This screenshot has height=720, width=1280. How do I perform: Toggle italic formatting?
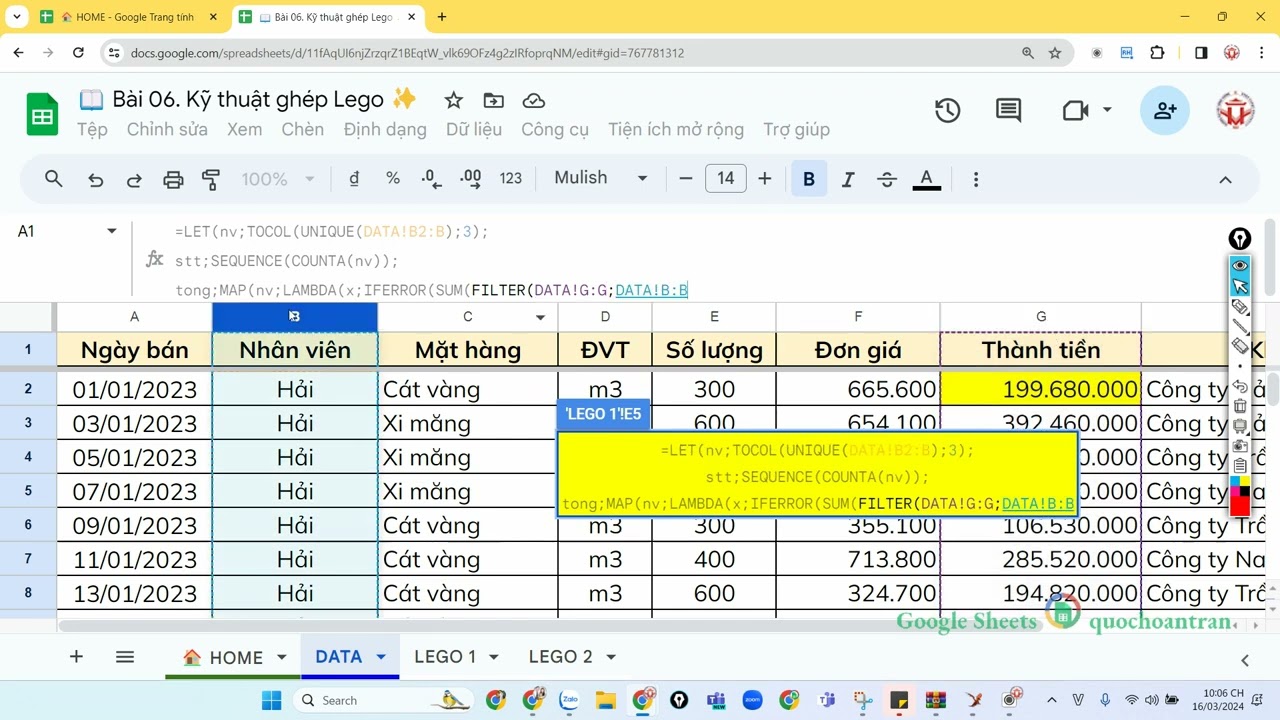coord(848,179)
